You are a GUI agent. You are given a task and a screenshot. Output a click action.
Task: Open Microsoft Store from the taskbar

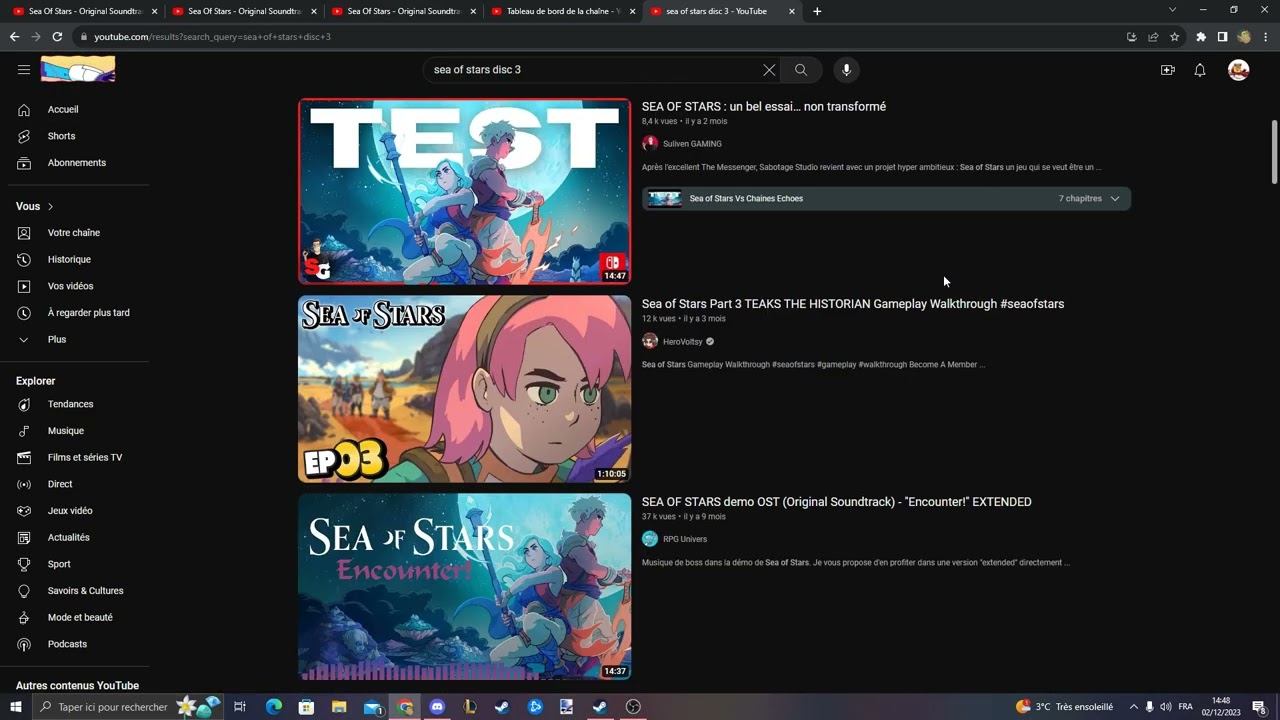click(x=306, y=707)
